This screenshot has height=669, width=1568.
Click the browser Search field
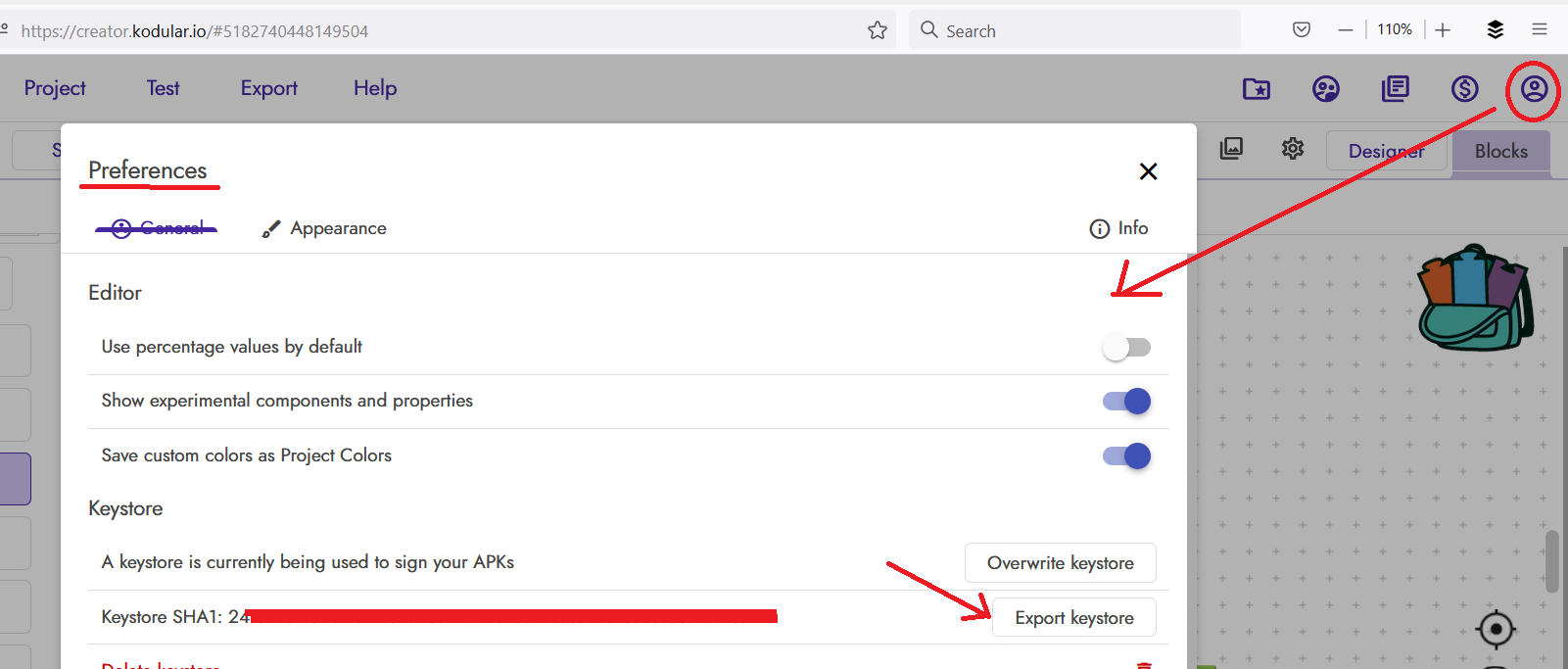[1074, 30]
